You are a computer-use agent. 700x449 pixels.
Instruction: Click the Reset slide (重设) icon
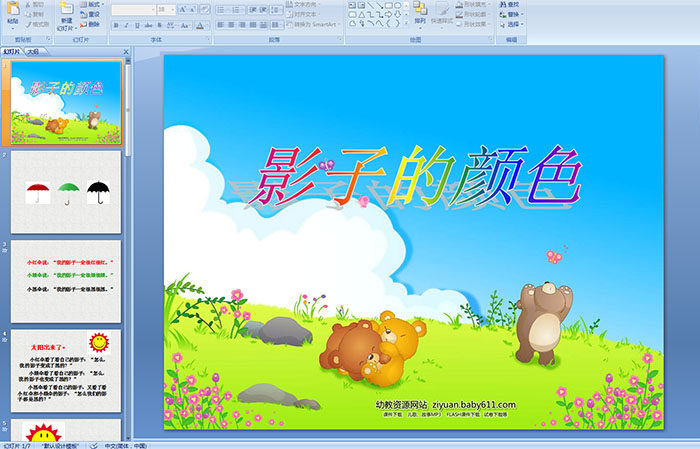[x=92, y=15]
